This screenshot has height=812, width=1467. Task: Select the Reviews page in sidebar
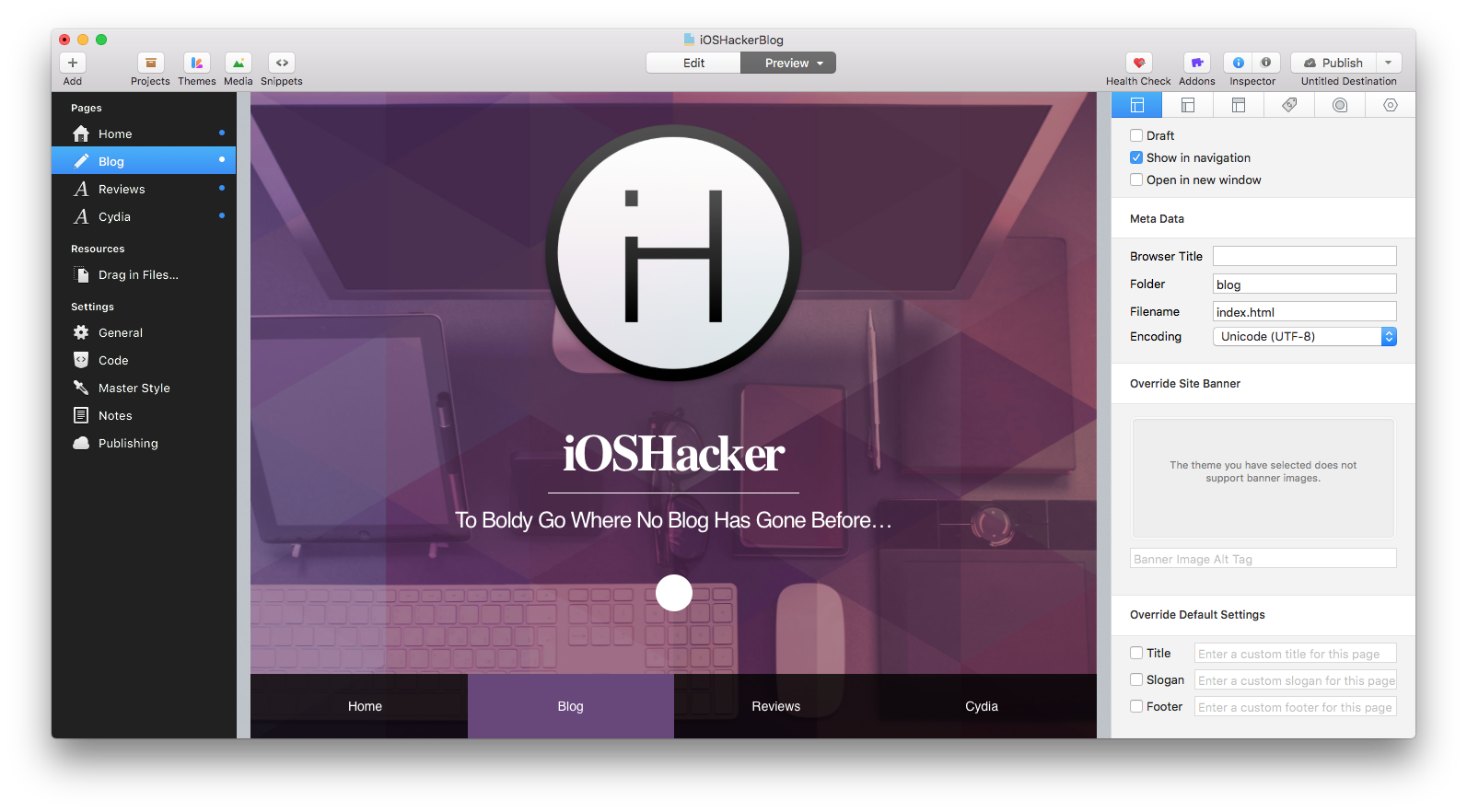pos(144,189)
